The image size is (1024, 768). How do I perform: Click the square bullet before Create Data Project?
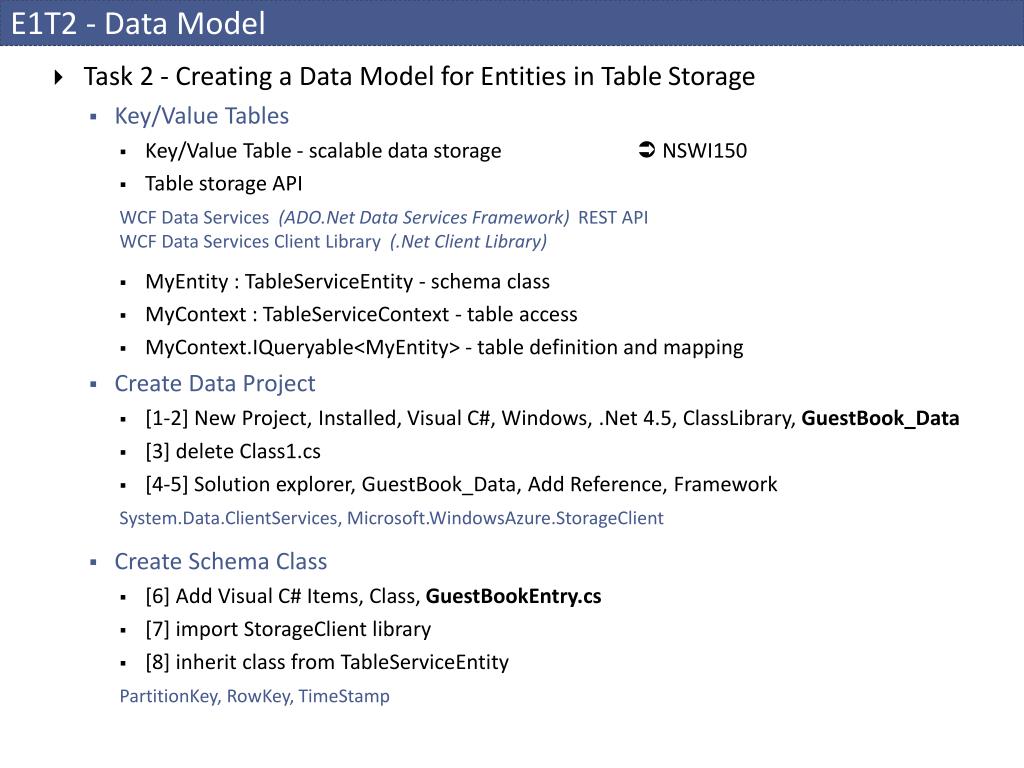tap(93, 384)
